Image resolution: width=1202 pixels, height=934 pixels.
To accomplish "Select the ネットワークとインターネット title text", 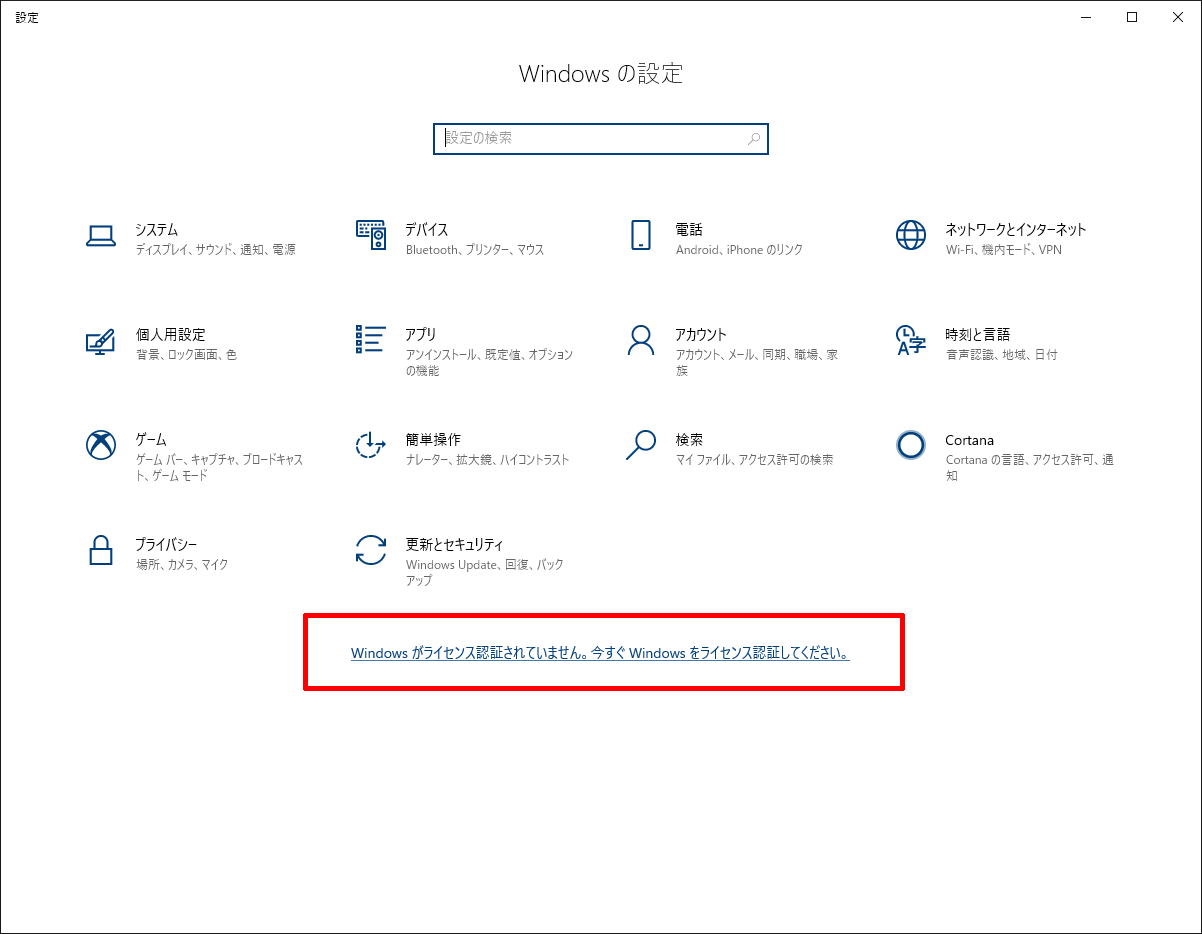I will click(1015, 229).
